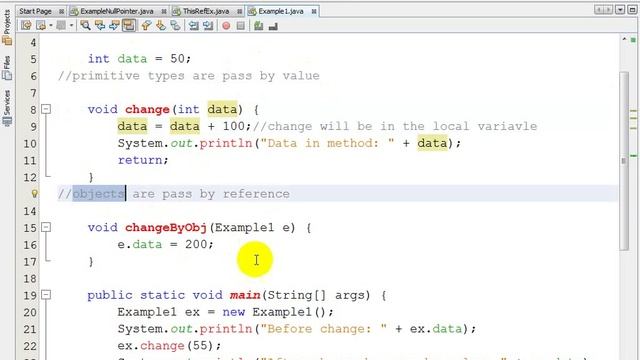Click green status square in error stripe

pyautogui.click(x=633, y=40)
